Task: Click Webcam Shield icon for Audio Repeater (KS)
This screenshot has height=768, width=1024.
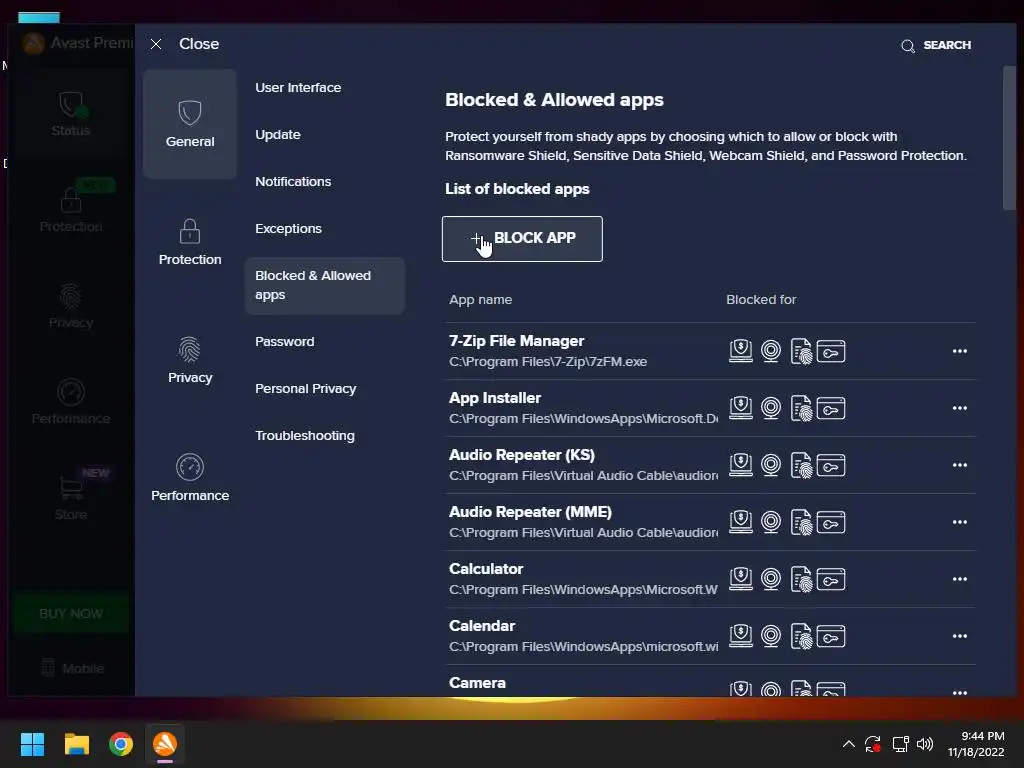Action: click(x=771, y=464)
